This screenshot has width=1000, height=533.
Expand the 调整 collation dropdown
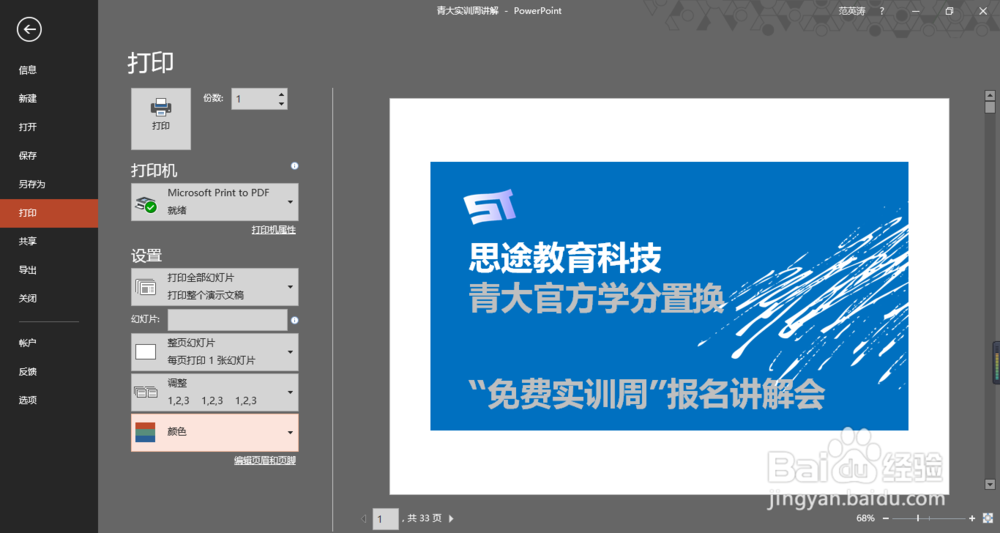(x=214, y=392)
